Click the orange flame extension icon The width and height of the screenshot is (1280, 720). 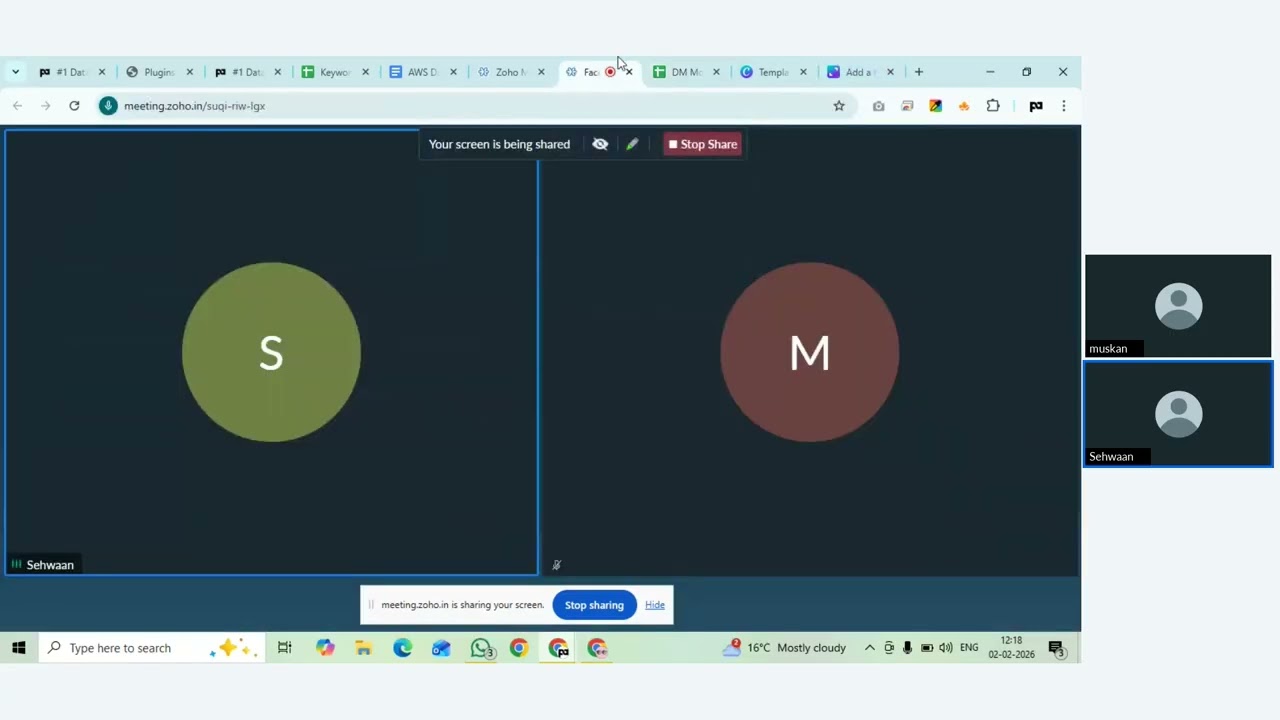[x=964, y=106]
